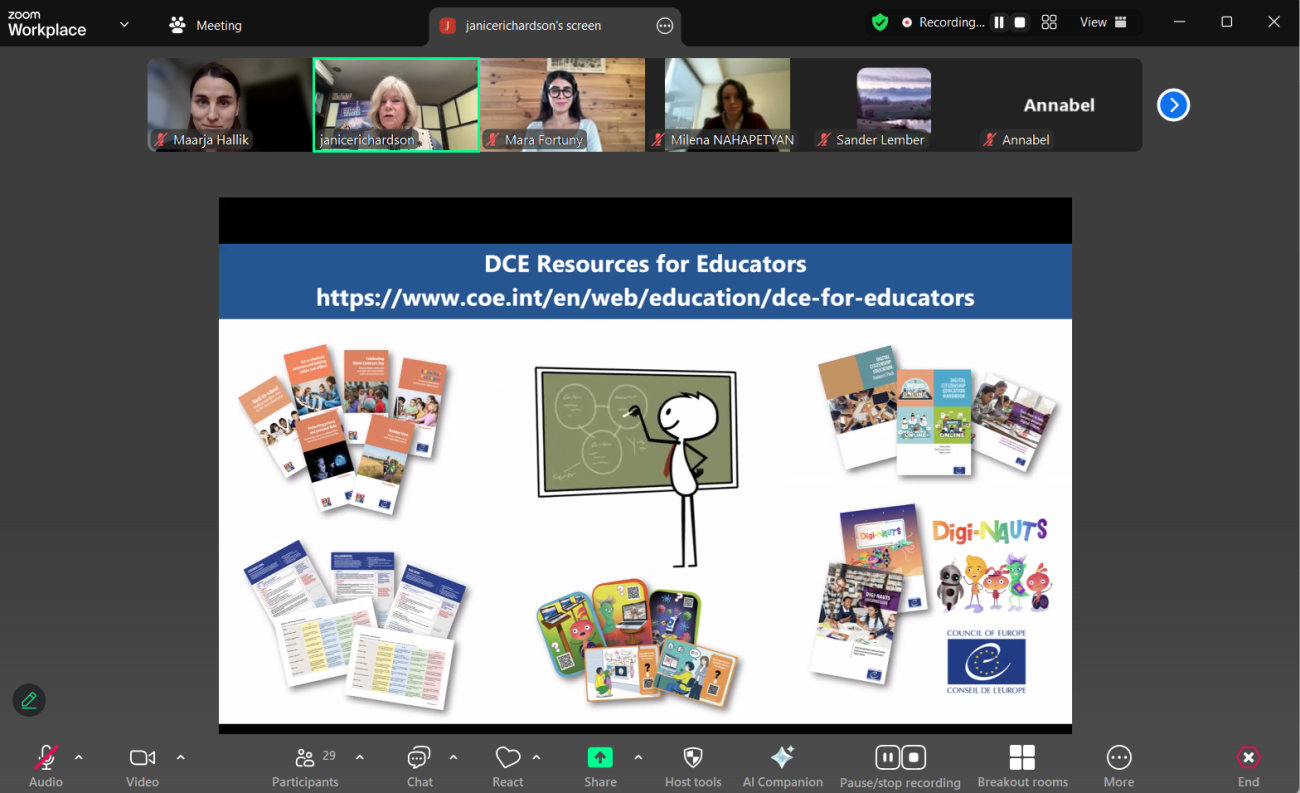Launch AI Companion
This screenshot has height=793, width=1300.
click(782, 766)
